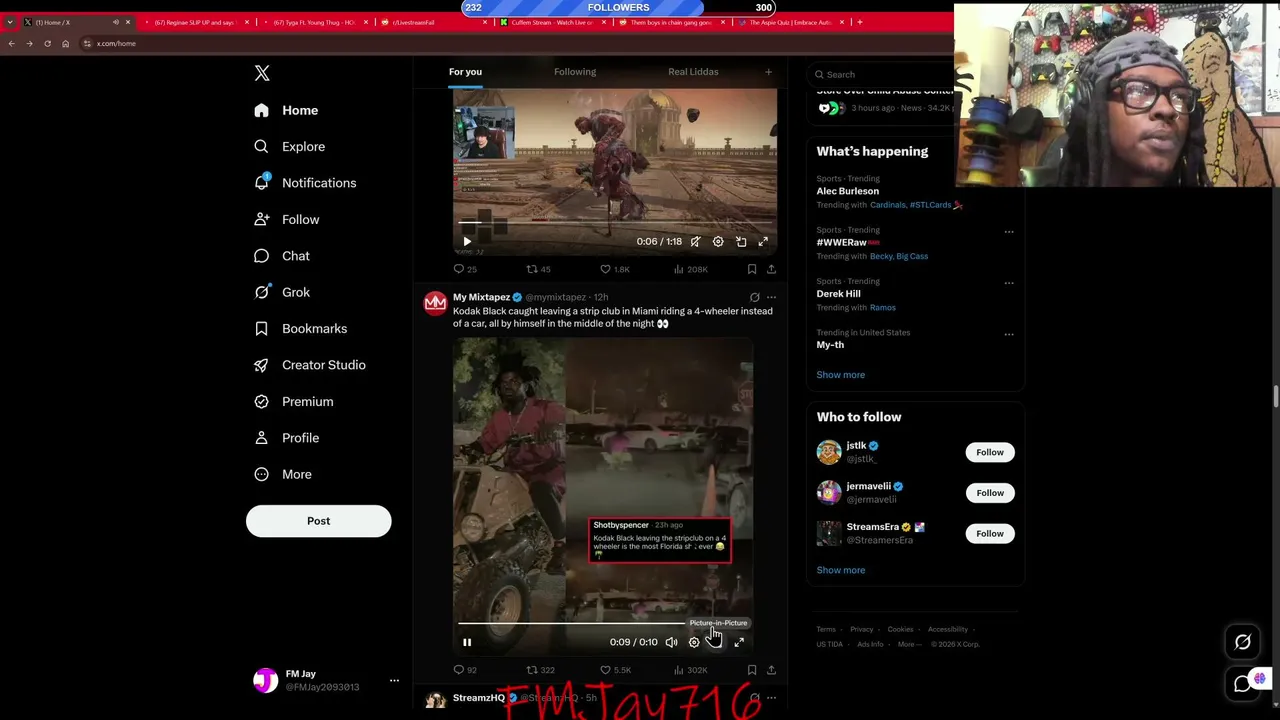Make the Kodak Black video fullscreen
1280x720 pixels.
739,642
